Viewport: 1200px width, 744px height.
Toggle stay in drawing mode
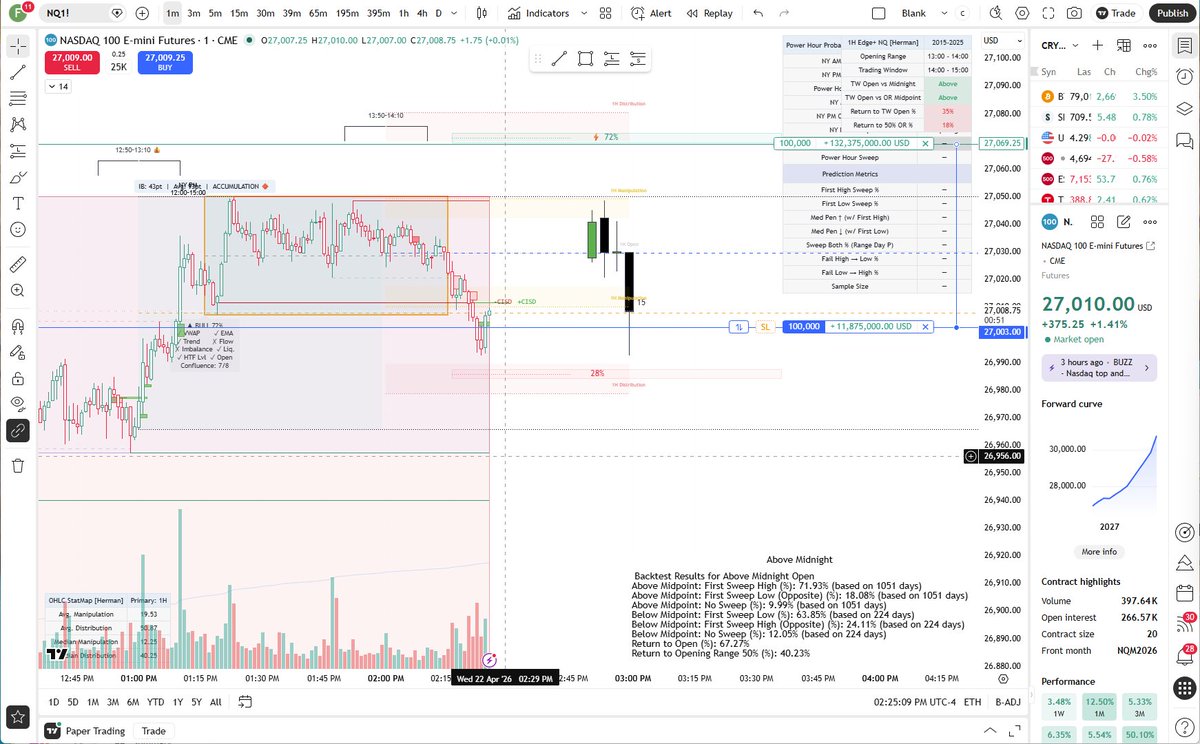(18, 352)
